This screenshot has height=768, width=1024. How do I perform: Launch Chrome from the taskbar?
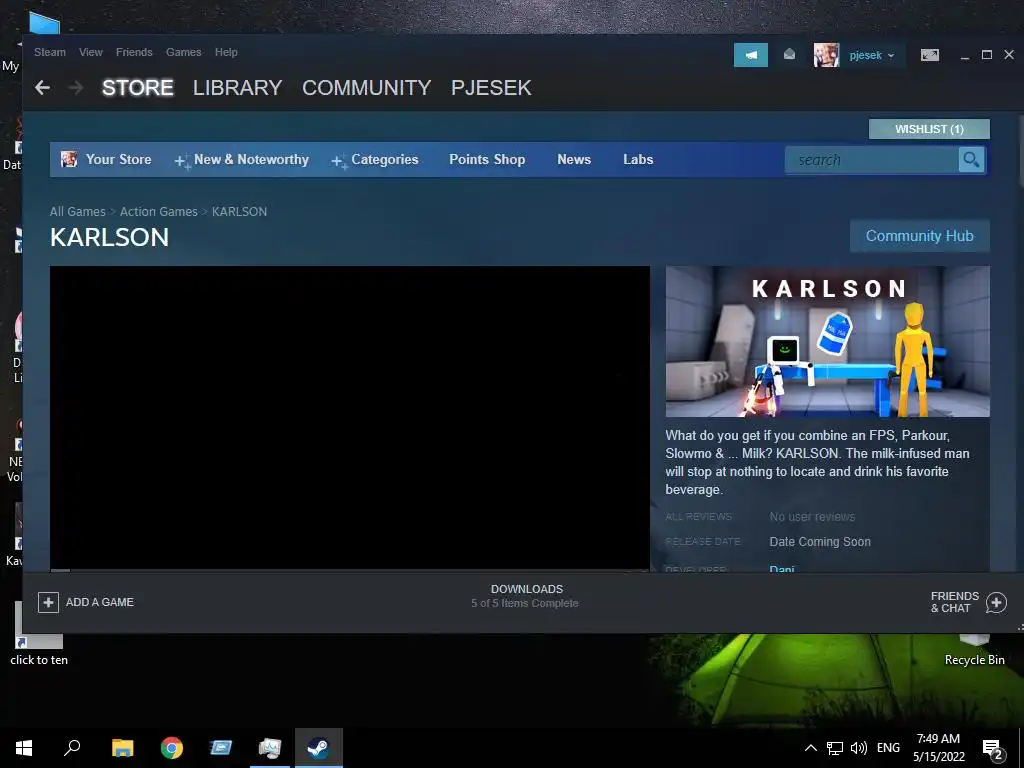point(172,748)
